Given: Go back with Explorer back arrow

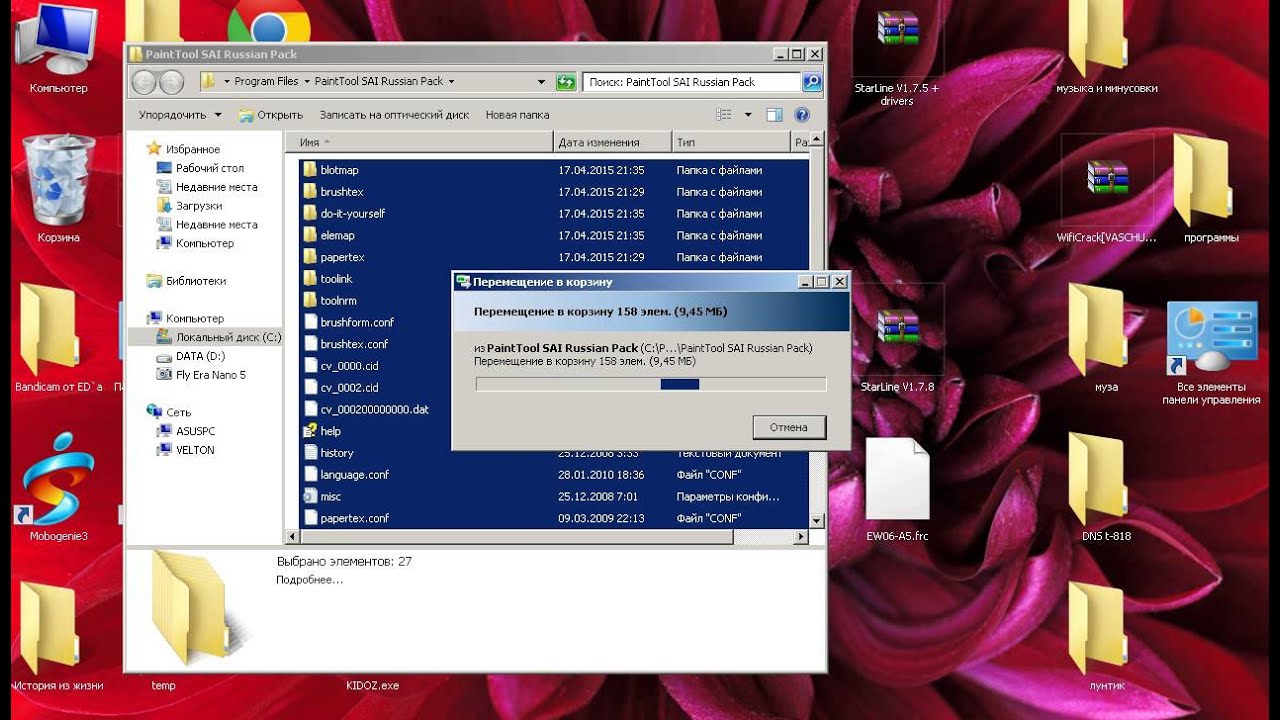Looking at the screenshot, I should 145,82.
